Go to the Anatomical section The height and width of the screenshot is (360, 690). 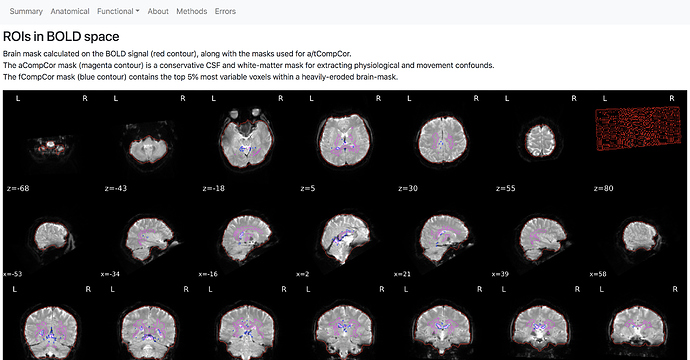click(70, 11)
